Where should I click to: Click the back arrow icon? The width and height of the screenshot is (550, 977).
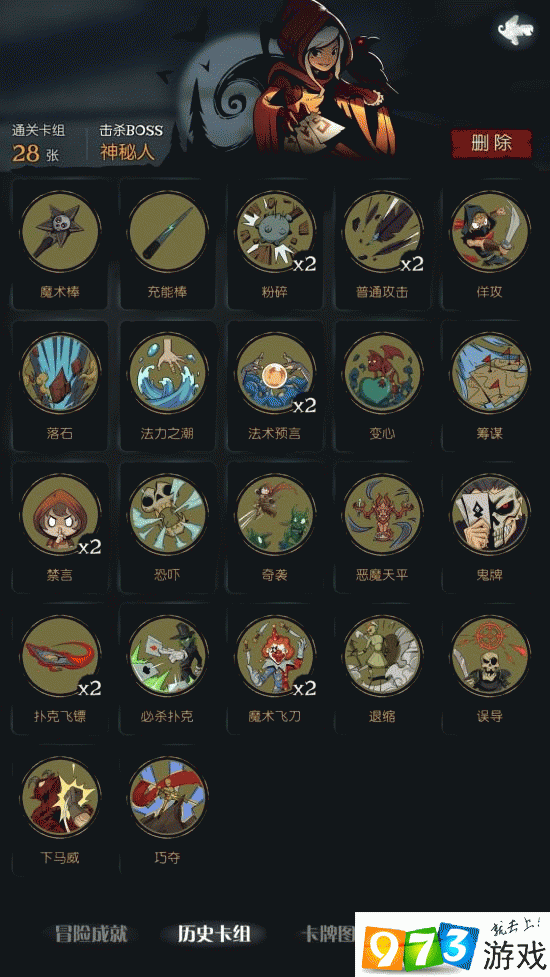(x=516, y=28)
